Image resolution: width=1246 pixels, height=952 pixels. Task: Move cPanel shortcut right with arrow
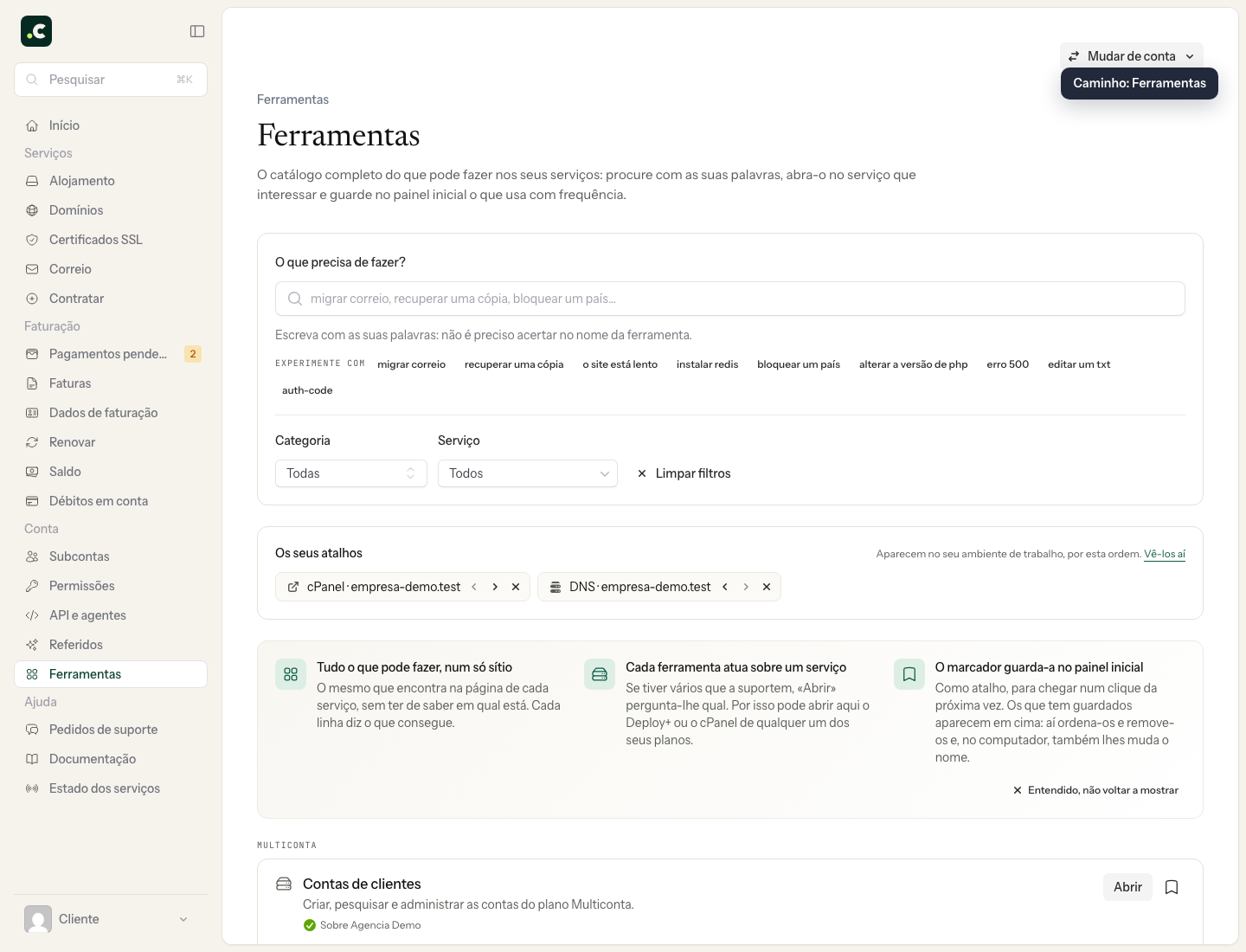point(495,587)
